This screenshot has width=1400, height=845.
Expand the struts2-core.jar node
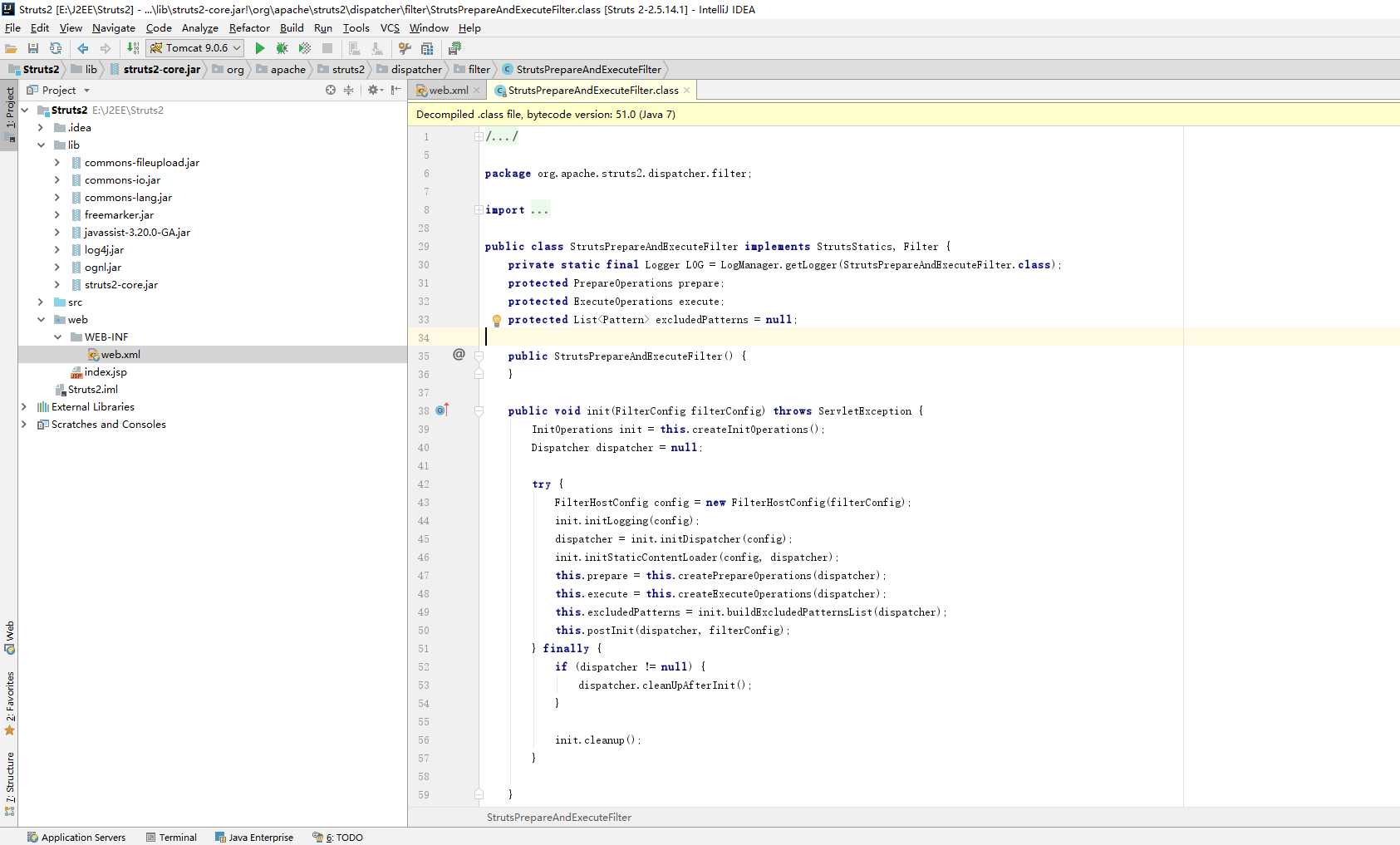point(56,284)
